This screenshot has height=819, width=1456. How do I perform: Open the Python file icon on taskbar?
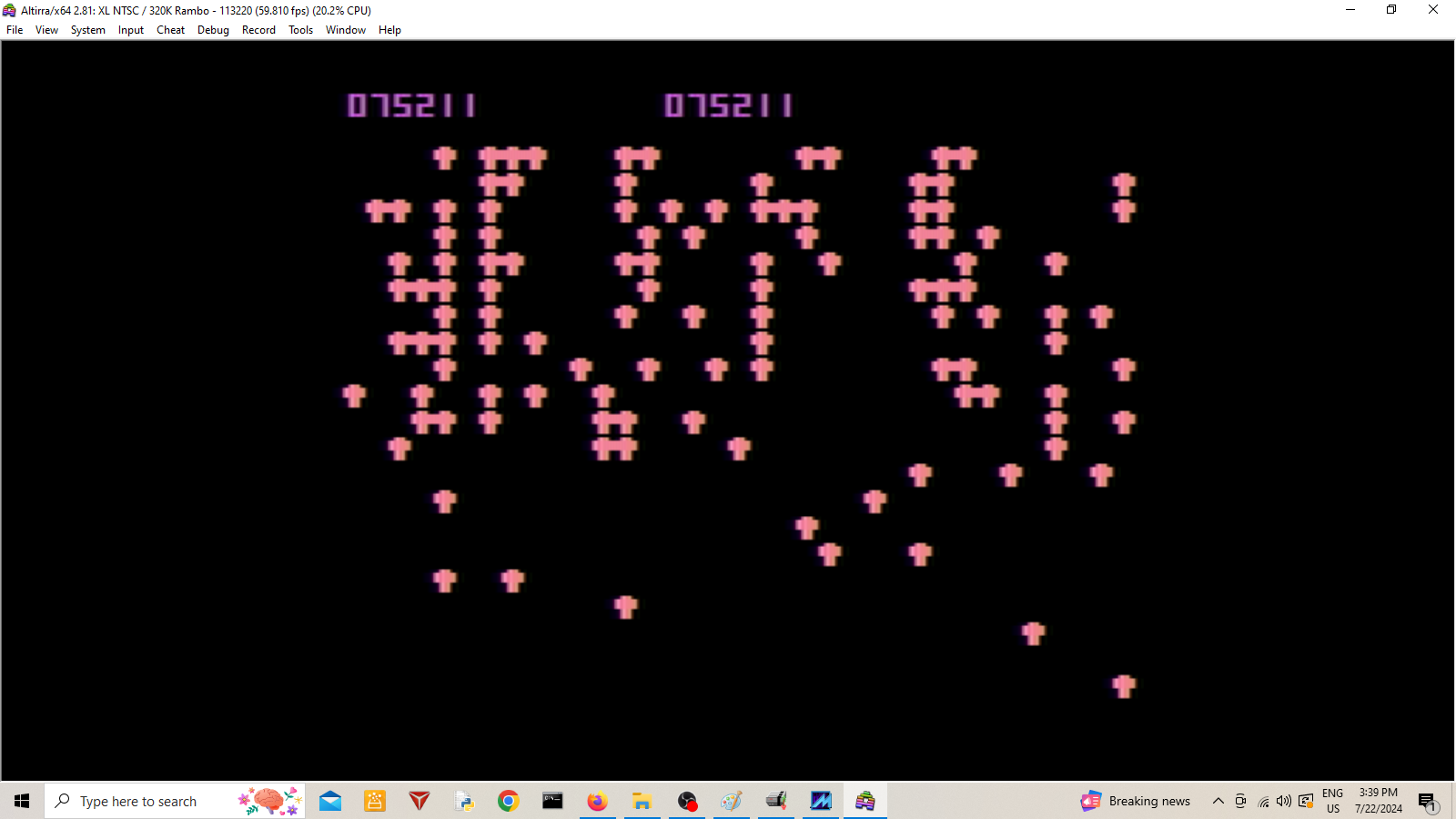point(464,801)
